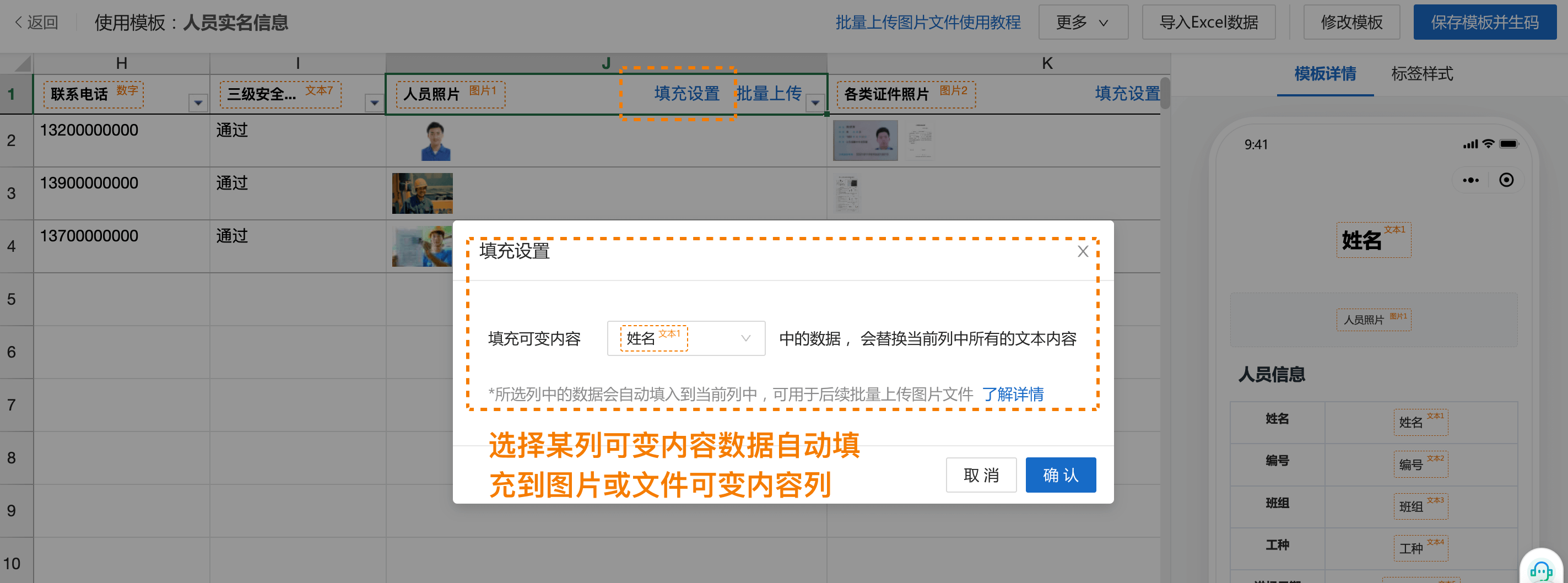Select column H header
The image size is (1568, 583).
coord(122,63)
